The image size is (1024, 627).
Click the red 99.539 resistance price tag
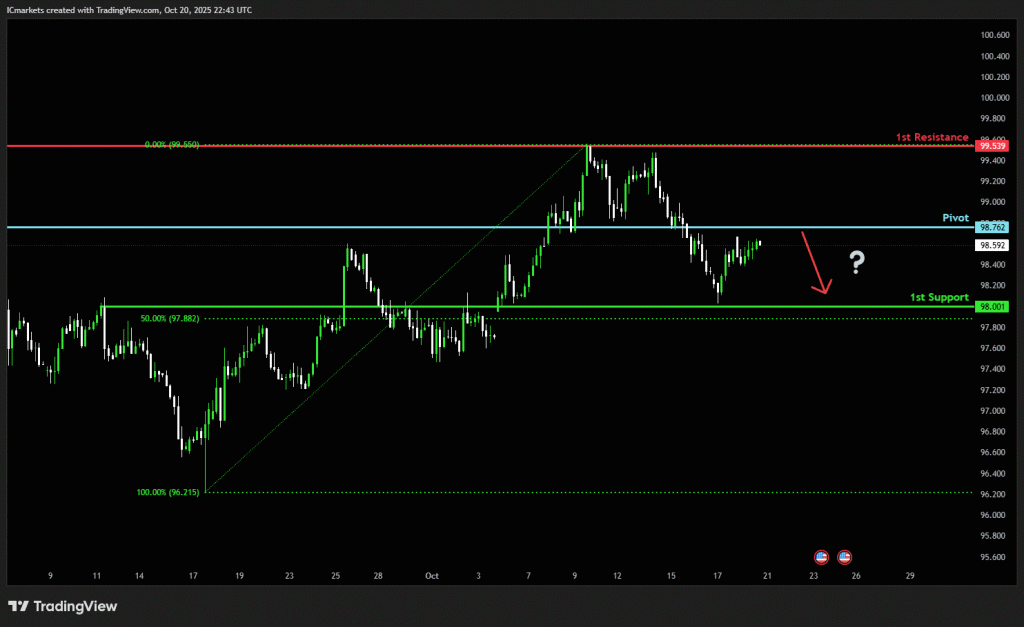(993, 146)
